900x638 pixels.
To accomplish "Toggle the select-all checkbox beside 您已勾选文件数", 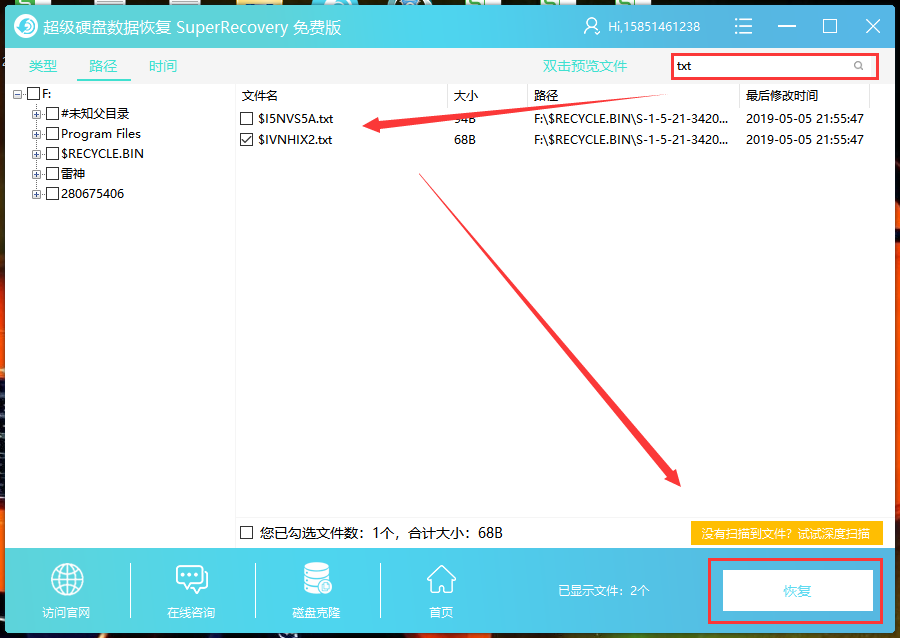I will (x=246, y=533).
